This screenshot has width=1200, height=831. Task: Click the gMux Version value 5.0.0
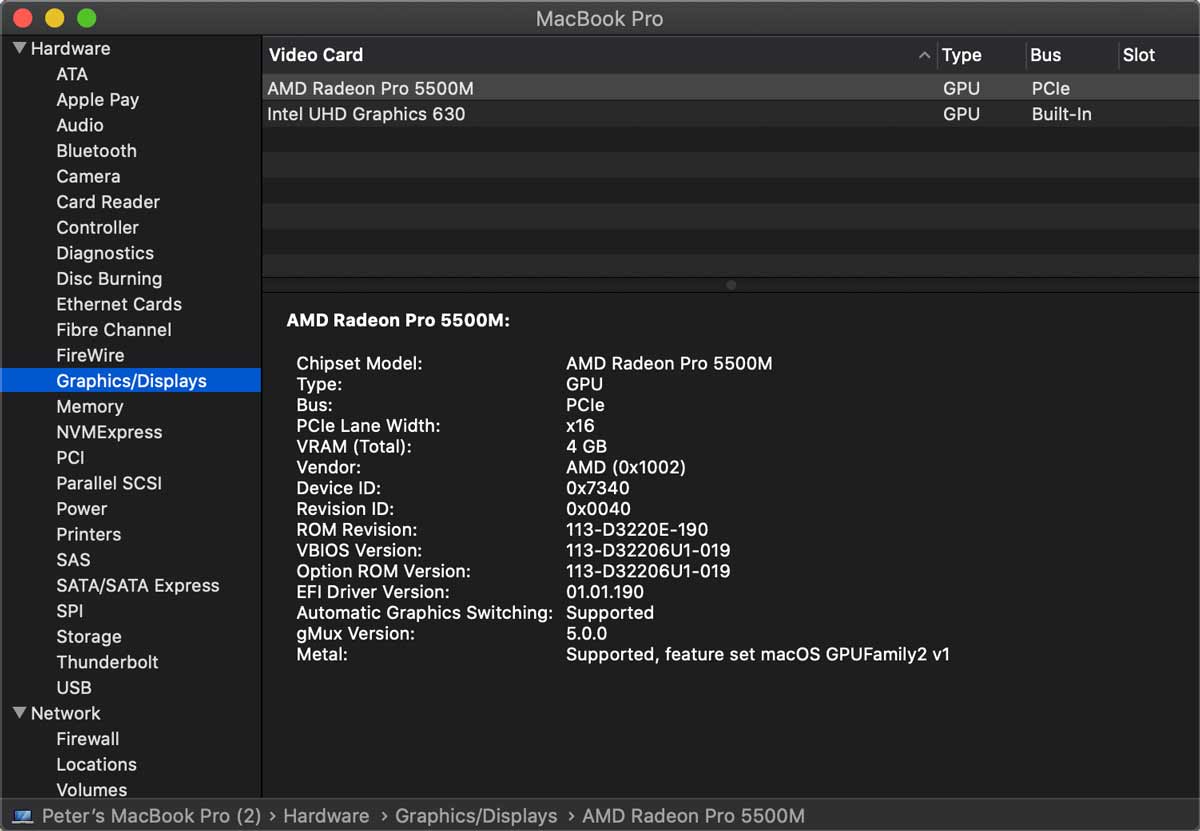(x=586, y=634)
